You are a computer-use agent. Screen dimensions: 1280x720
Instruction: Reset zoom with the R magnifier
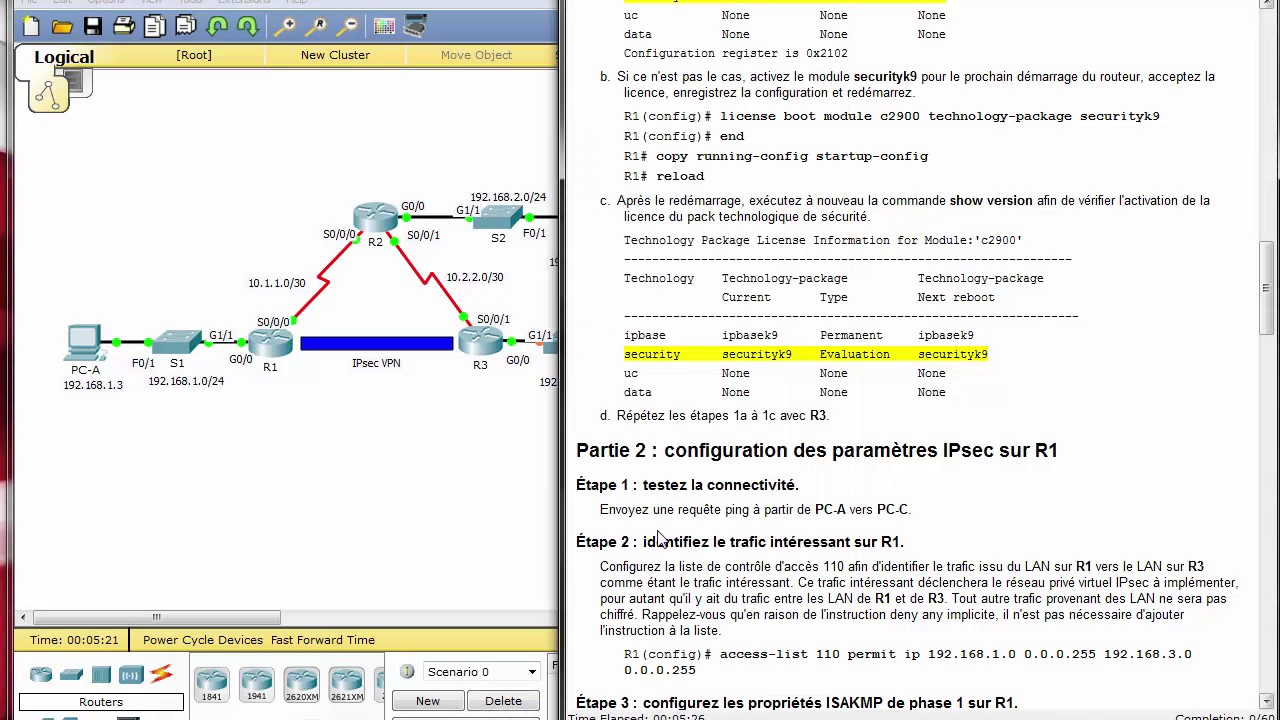coord(317,27)
